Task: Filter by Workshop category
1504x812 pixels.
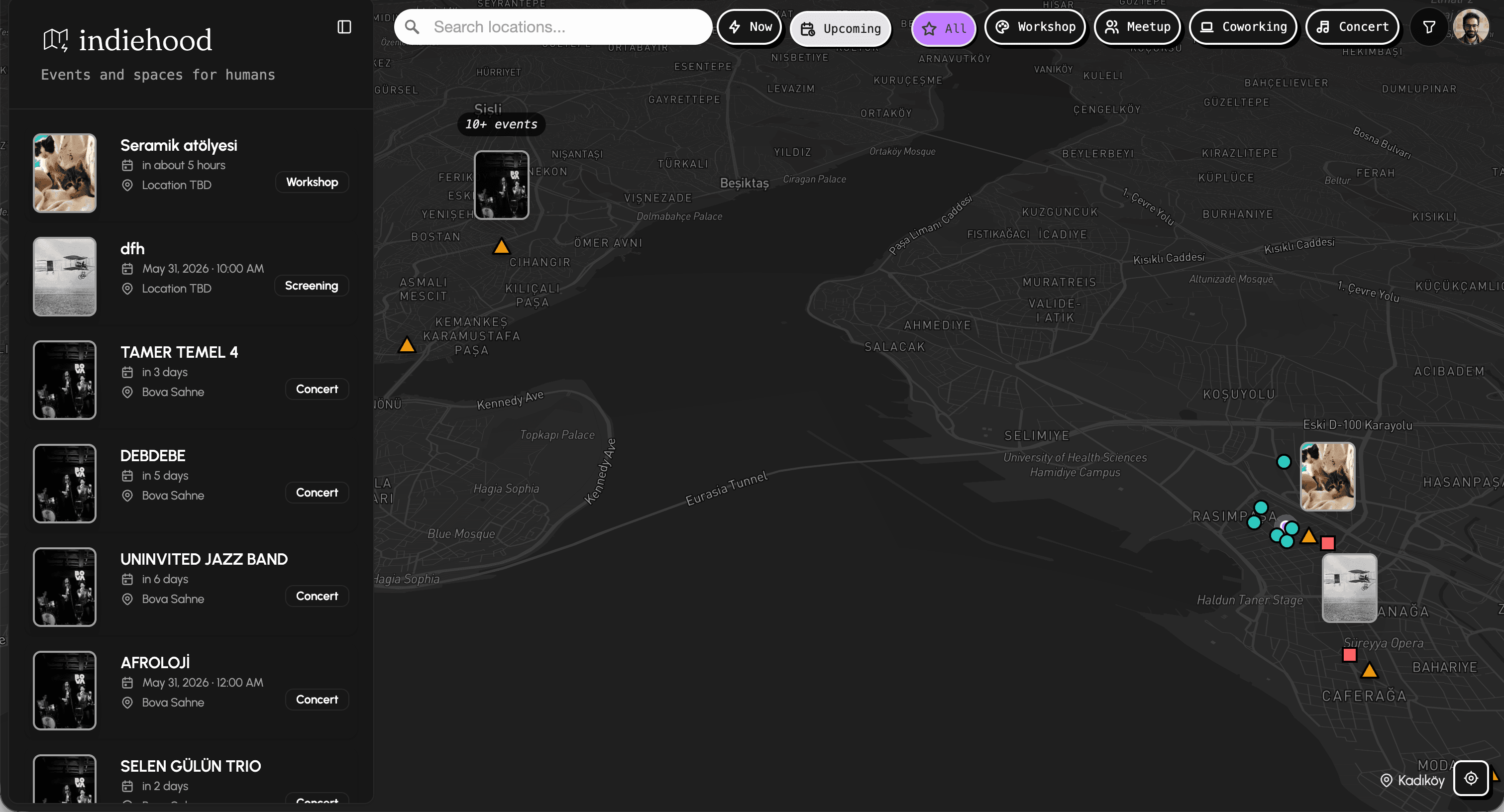Action: 1035,27
